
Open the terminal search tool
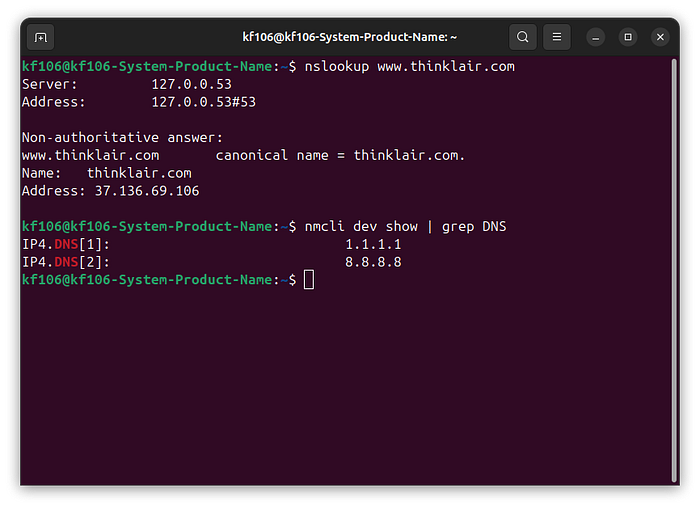tap(523, 37)
